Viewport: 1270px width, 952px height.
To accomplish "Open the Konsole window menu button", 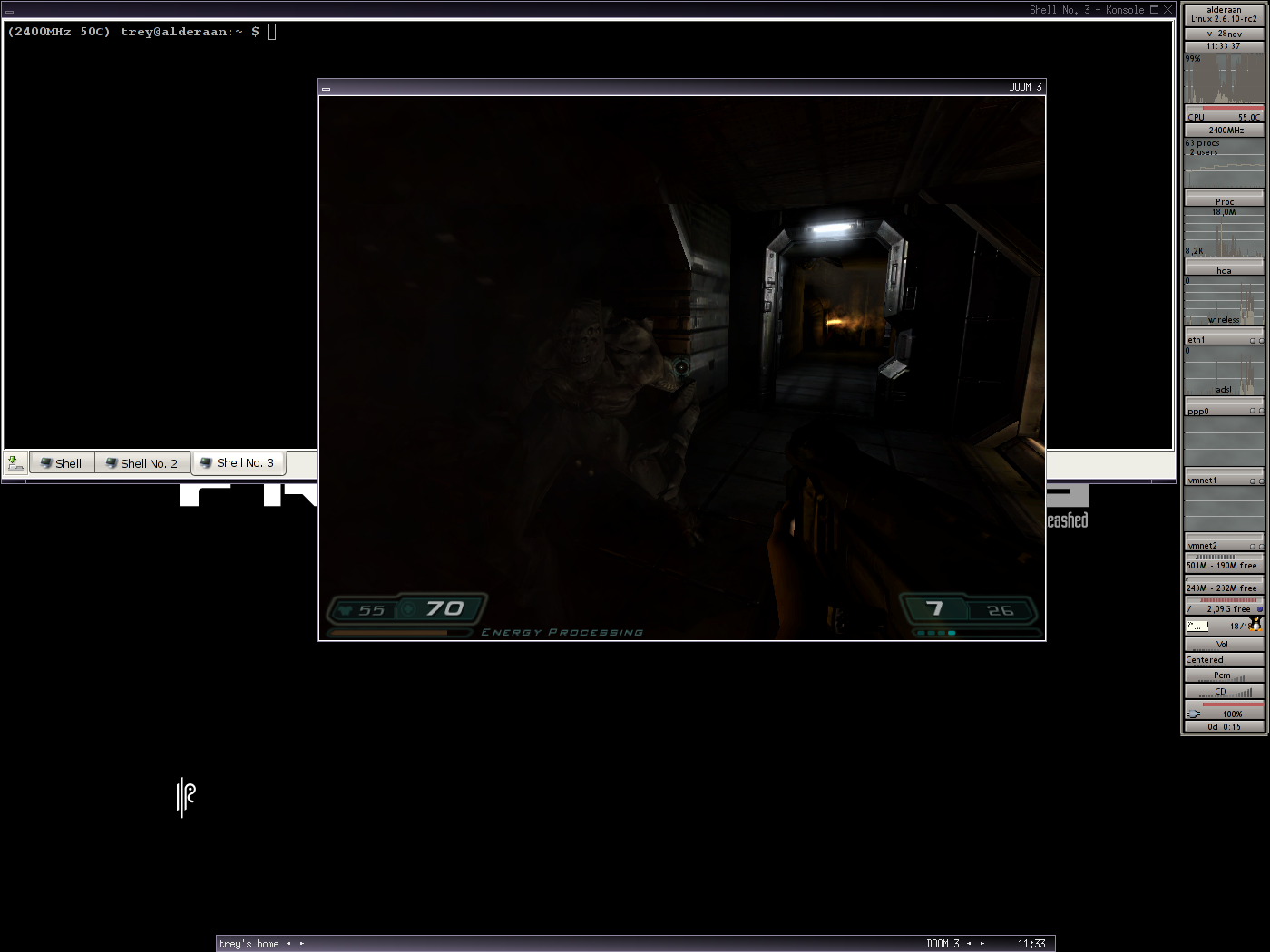I will 9,11.
